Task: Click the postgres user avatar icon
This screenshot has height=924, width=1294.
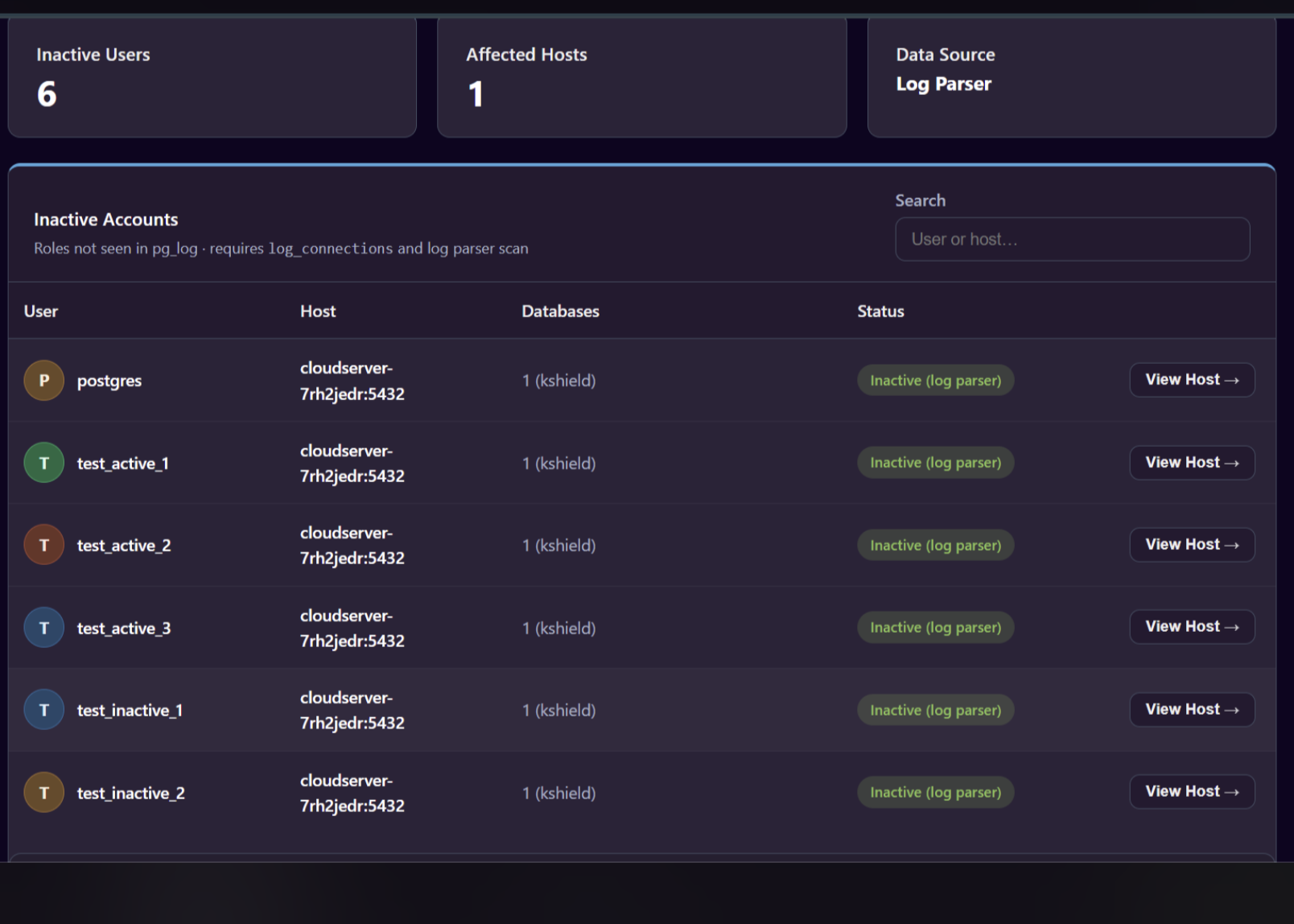Action: click(x=44, y=381)
